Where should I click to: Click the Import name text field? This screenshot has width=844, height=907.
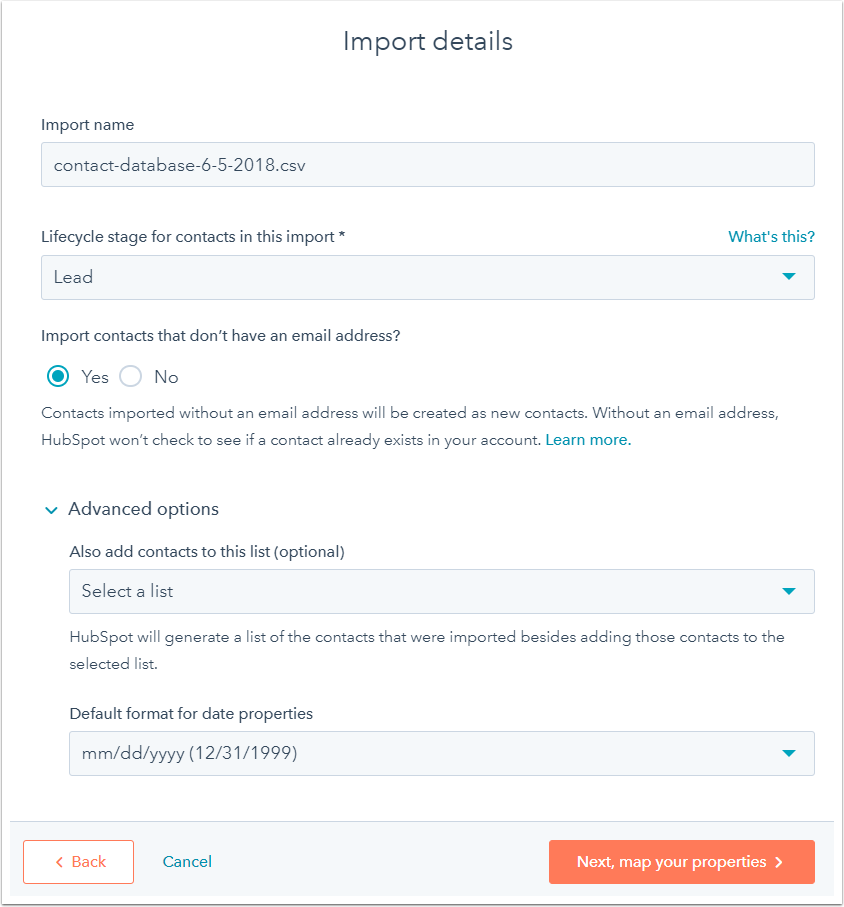427,165
